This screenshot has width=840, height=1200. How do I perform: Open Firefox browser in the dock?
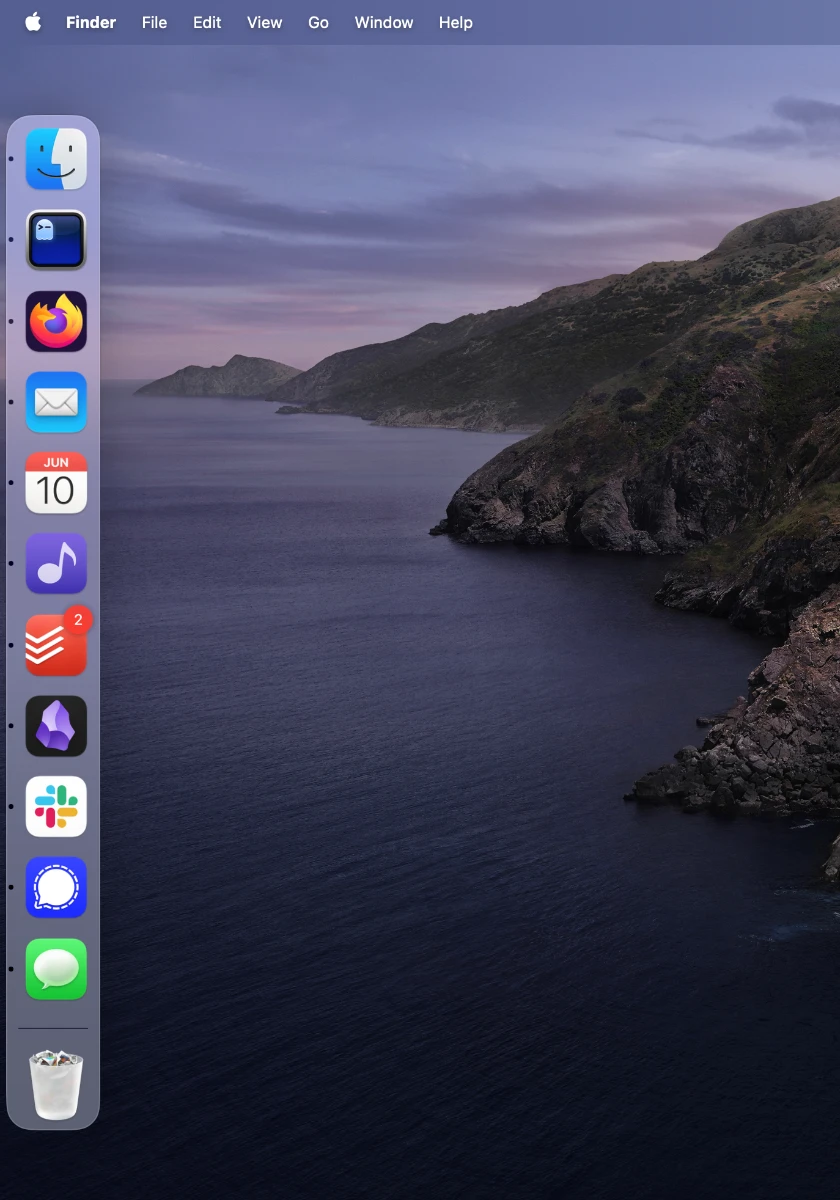[x=56, y=321]
